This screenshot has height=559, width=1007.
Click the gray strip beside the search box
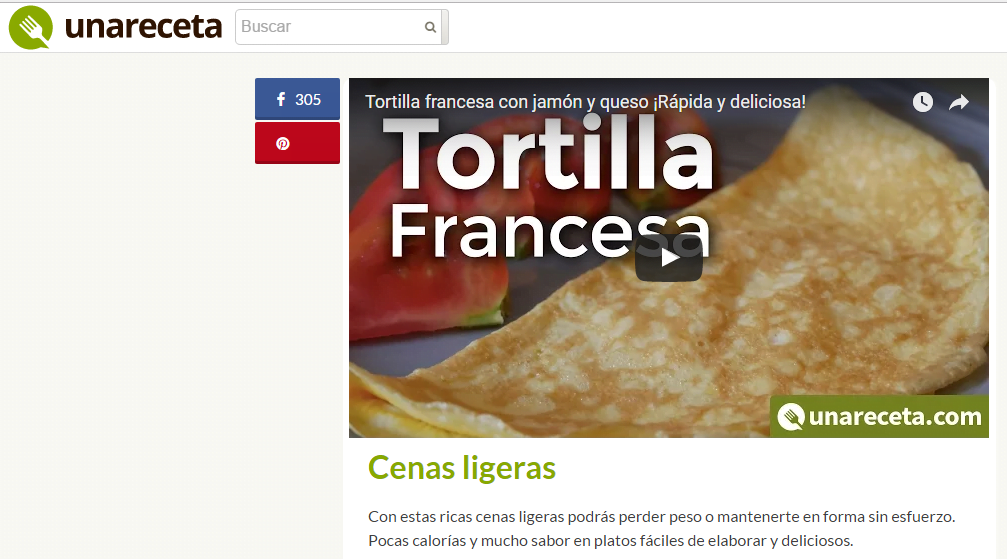(445, 27)
